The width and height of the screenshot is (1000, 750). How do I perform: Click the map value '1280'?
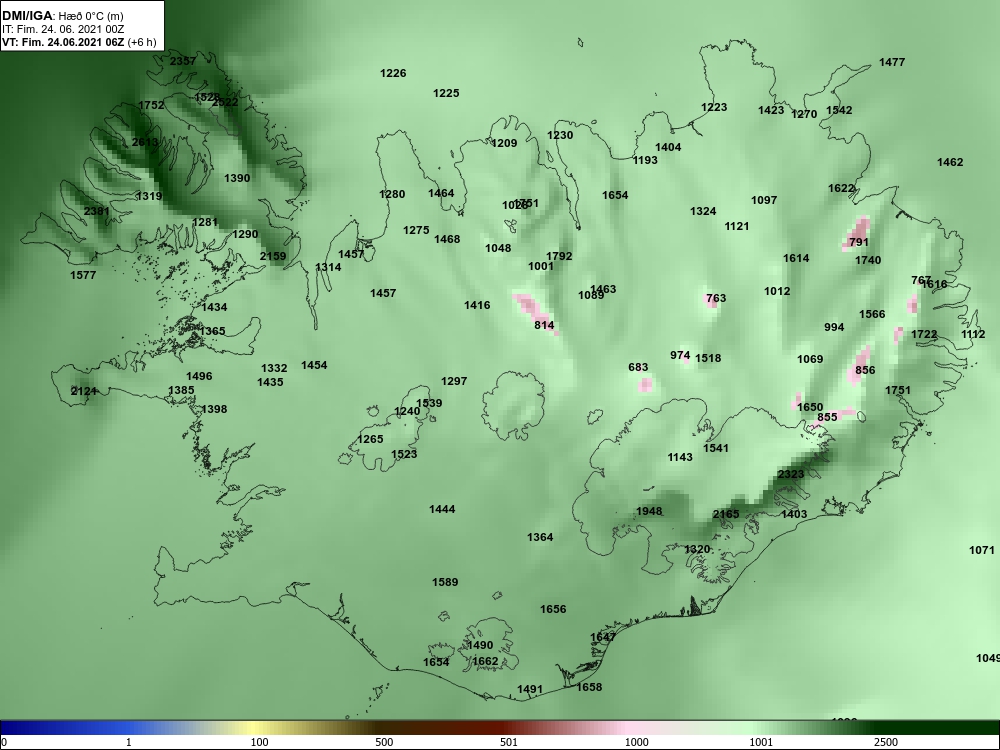[392, 195]
